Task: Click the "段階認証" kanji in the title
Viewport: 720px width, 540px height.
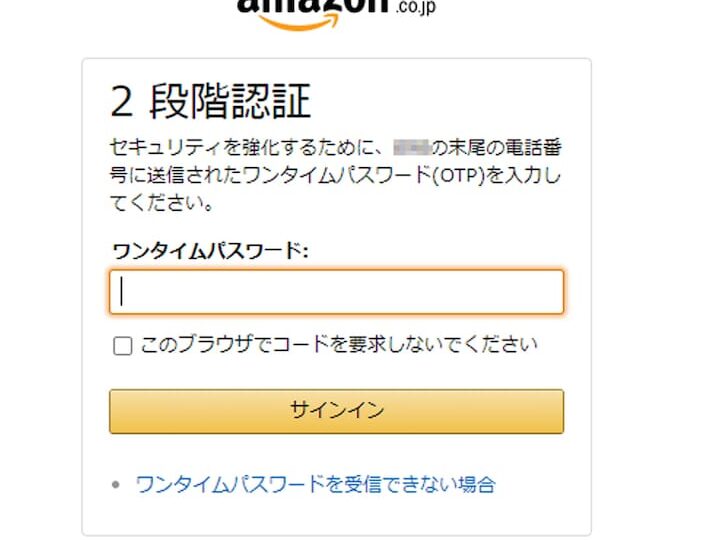Action: coord(230,102)
